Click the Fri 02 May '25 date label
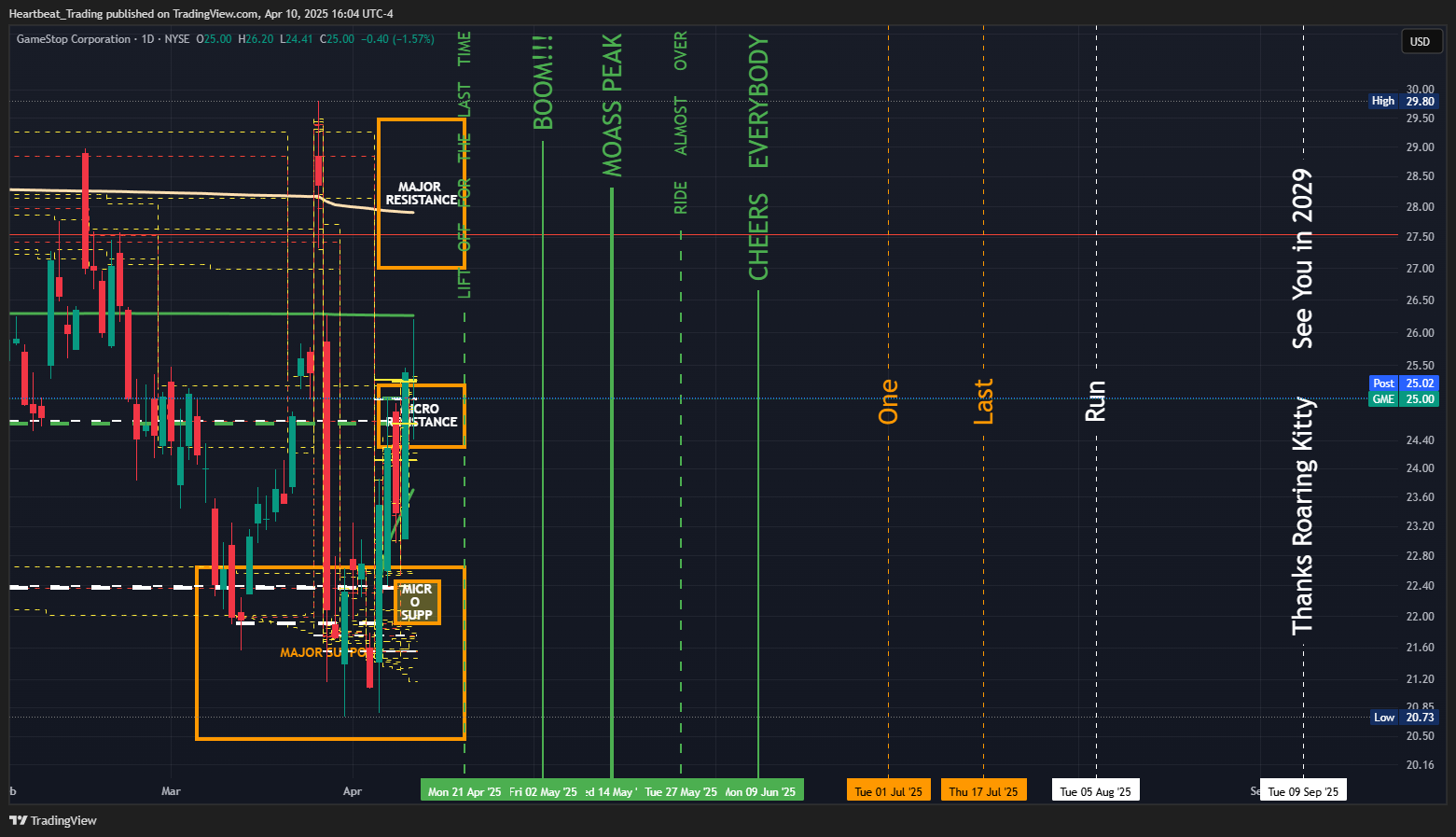This screenshot has height=837, width=1456. point(544,791)
